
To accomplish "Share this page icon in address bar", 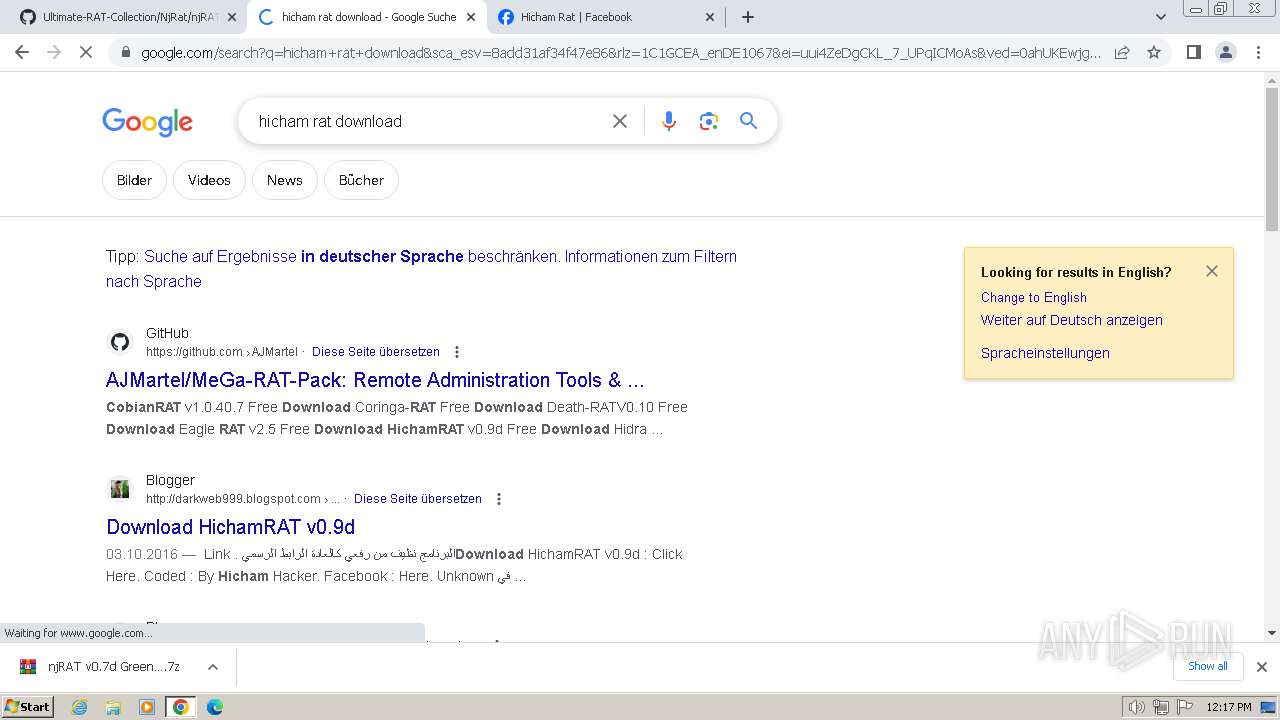I will [x=1122, y=52].
